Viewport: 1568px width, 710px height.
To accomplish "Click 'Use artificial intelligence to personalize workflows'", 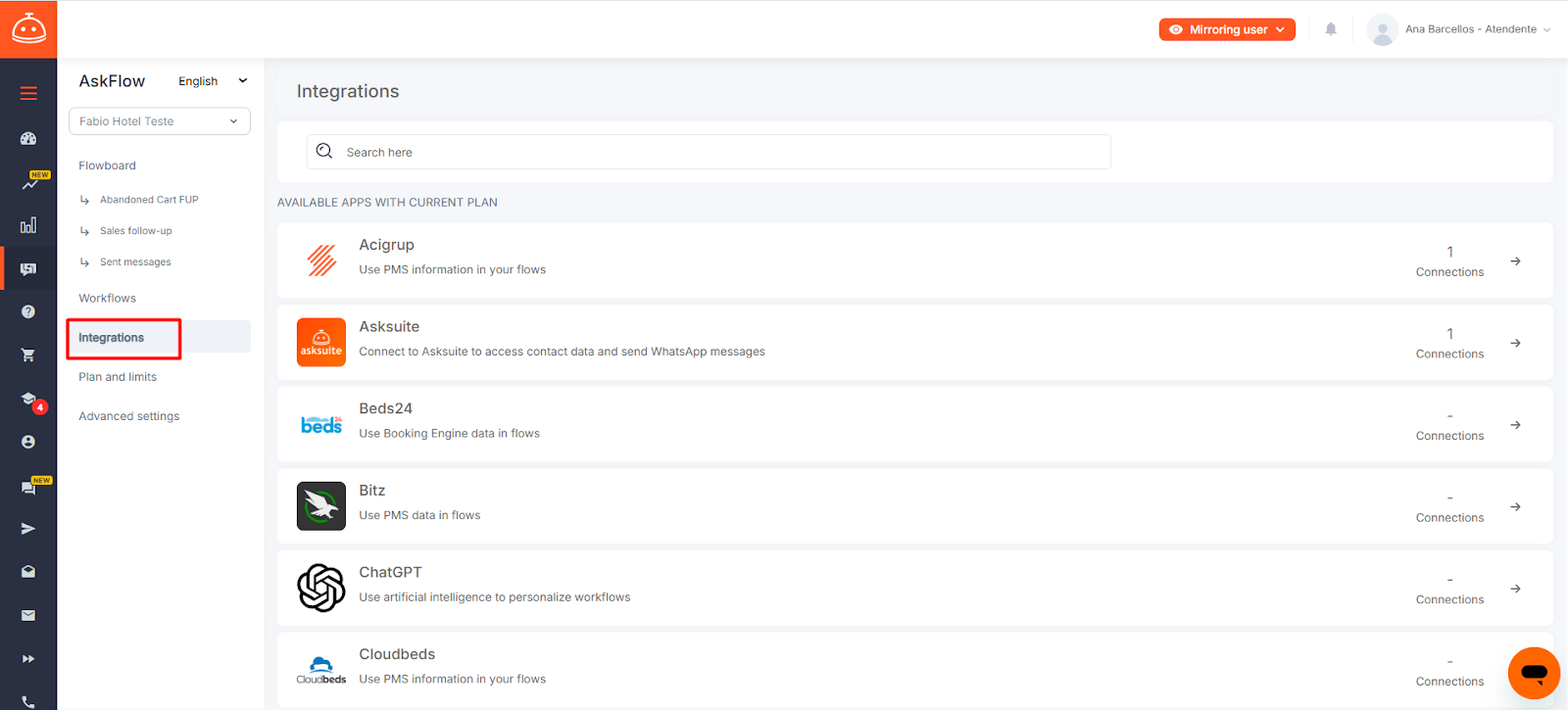I will (495, 597).
